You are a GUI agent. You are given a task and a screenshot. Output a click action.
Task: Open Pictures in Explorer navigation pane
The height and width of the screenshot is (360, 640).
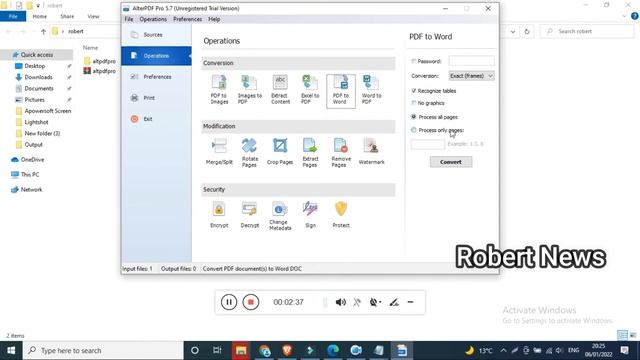click(34, 100)
